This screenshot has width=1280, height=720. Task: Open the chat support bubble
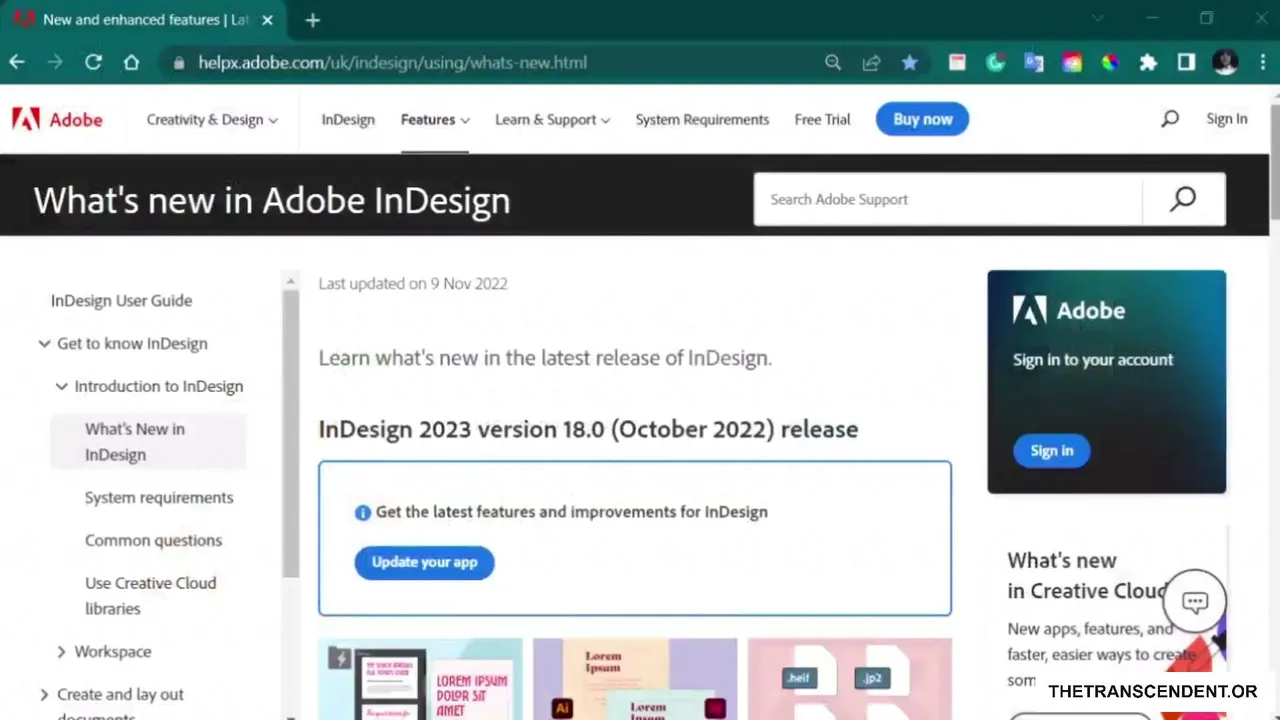[x=1194, y=602]
